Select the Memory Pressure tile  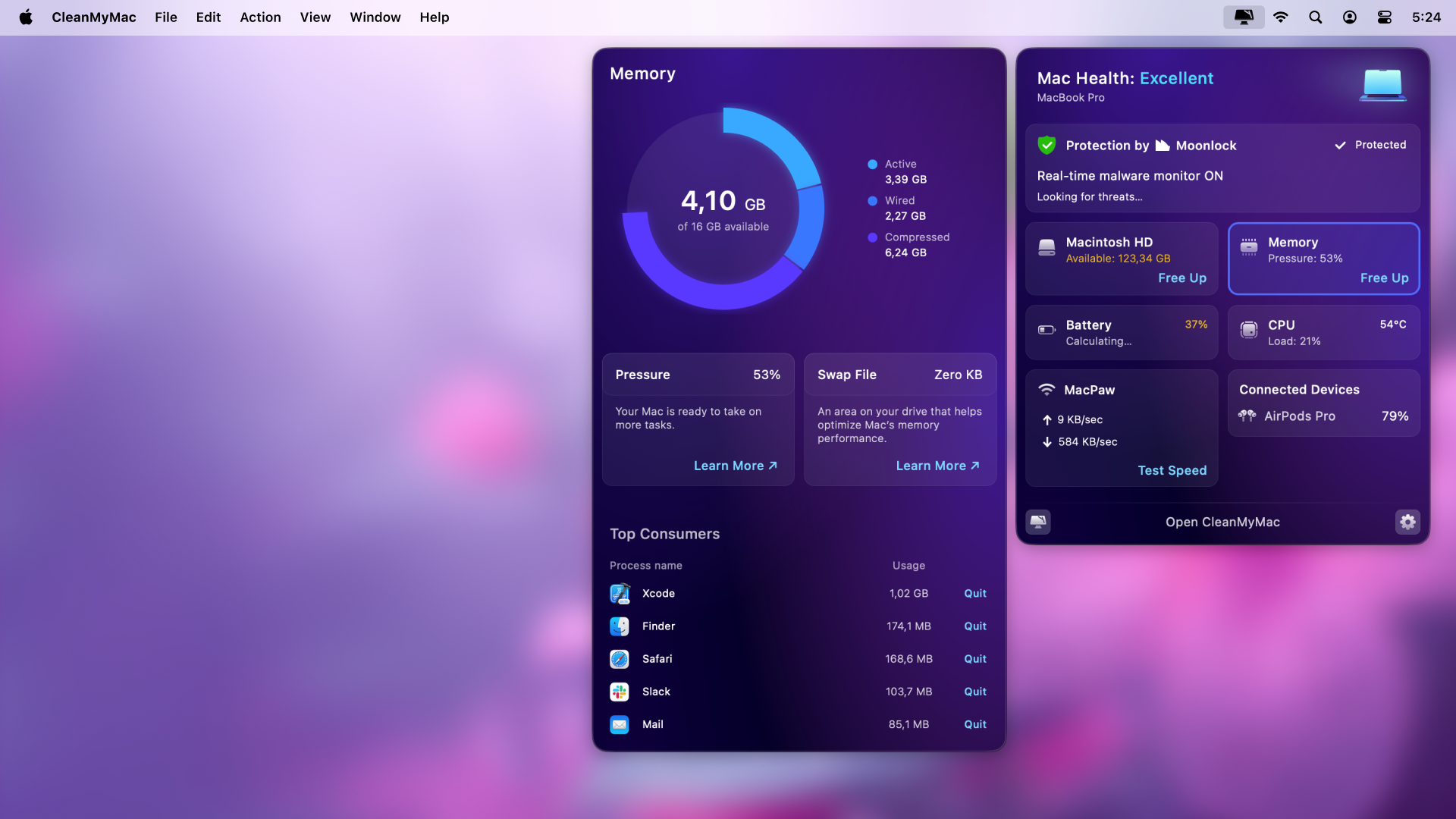tap(1323, 259)
